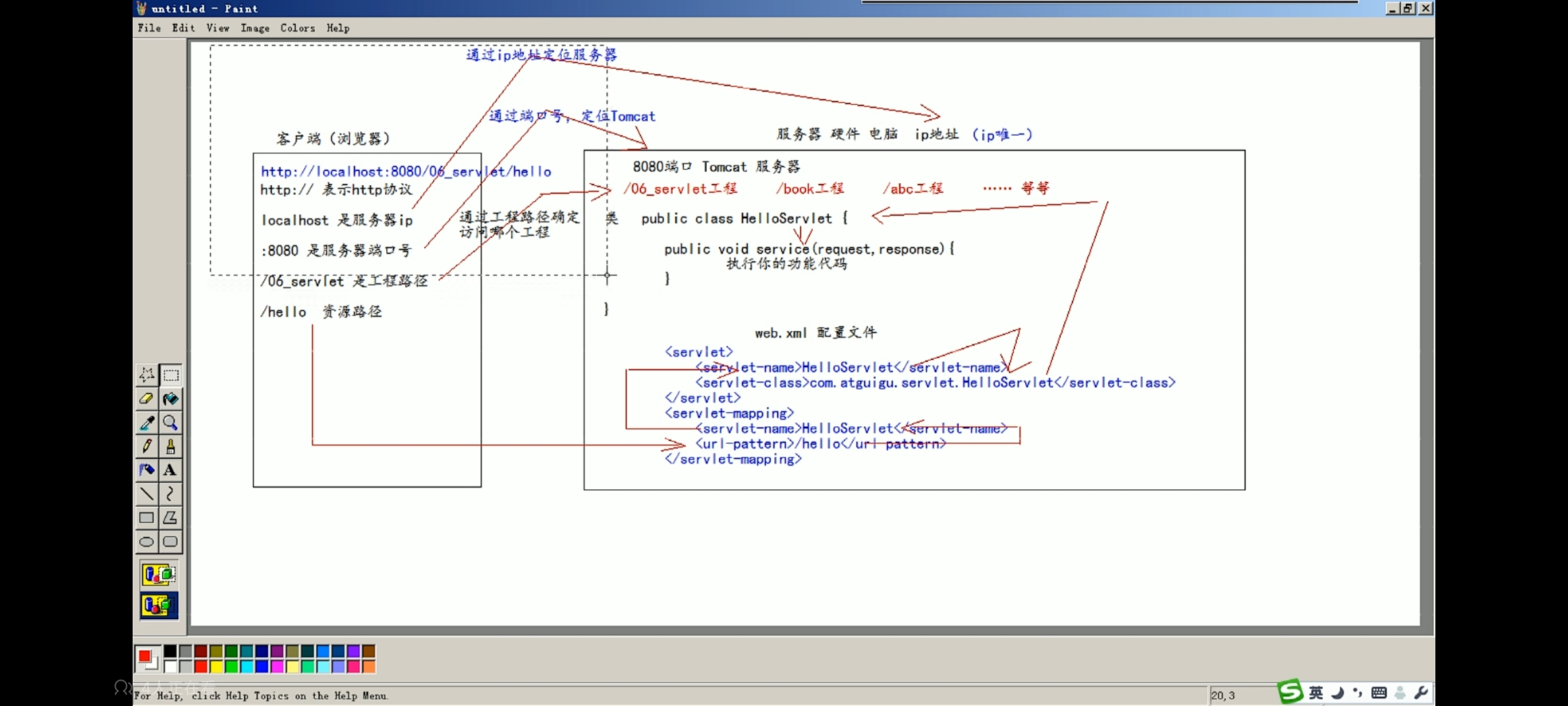The height and width of the screenshot is (706, 1568).
Task: Toggle the Sogou input English mode indicator
Action: [1316, 692]
